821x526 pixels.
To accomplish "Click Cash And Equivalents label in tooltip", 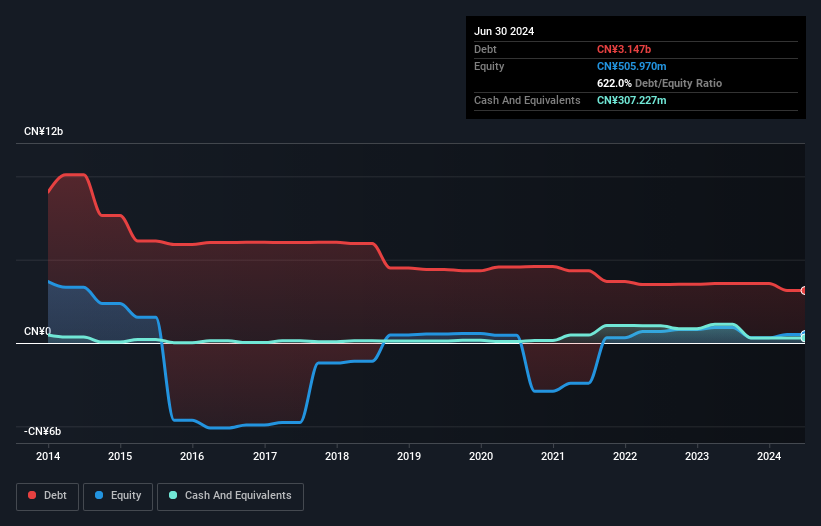I will click(527, 100).
